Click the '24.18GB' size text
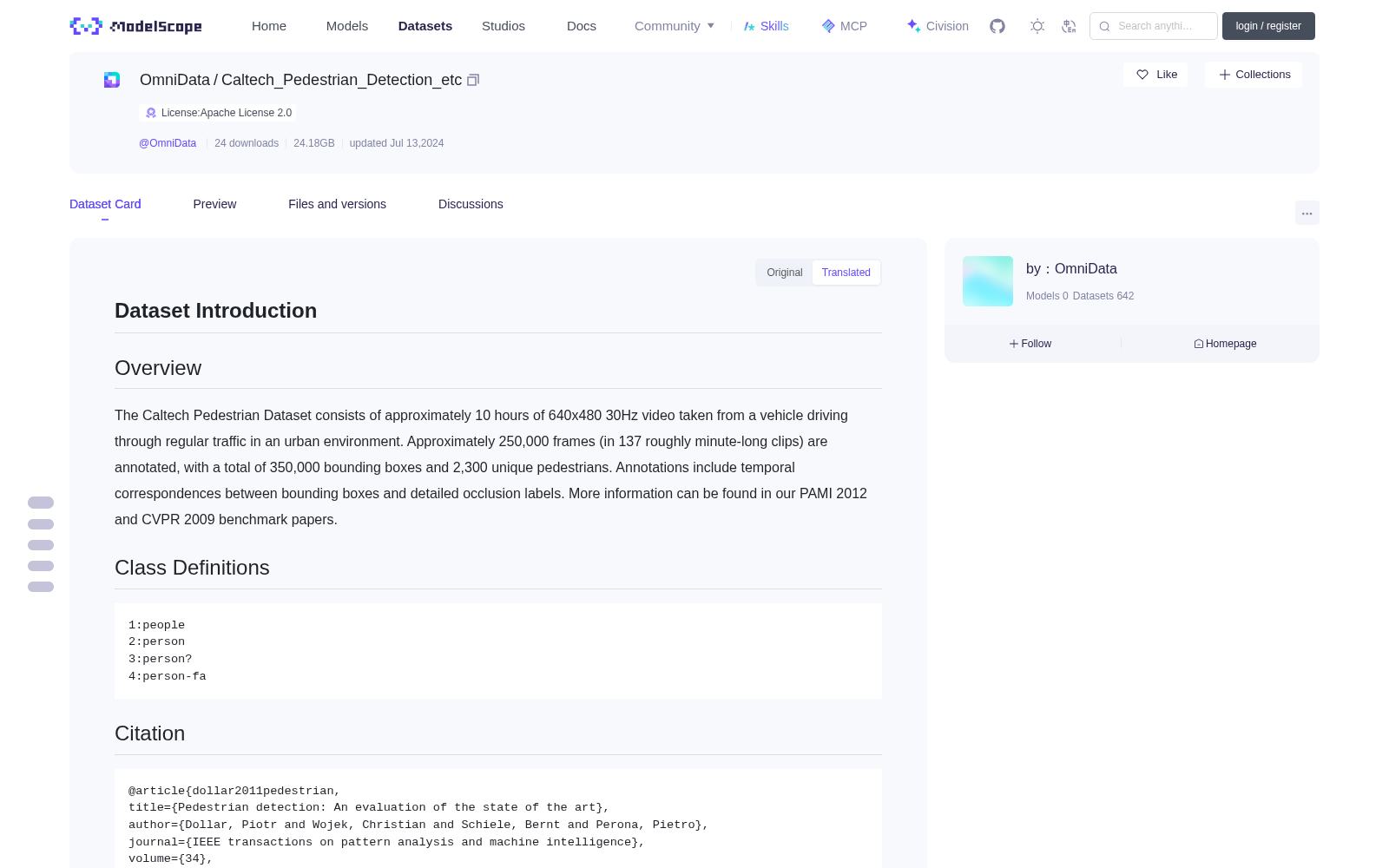1389x868 pixels. click(314, 143)
